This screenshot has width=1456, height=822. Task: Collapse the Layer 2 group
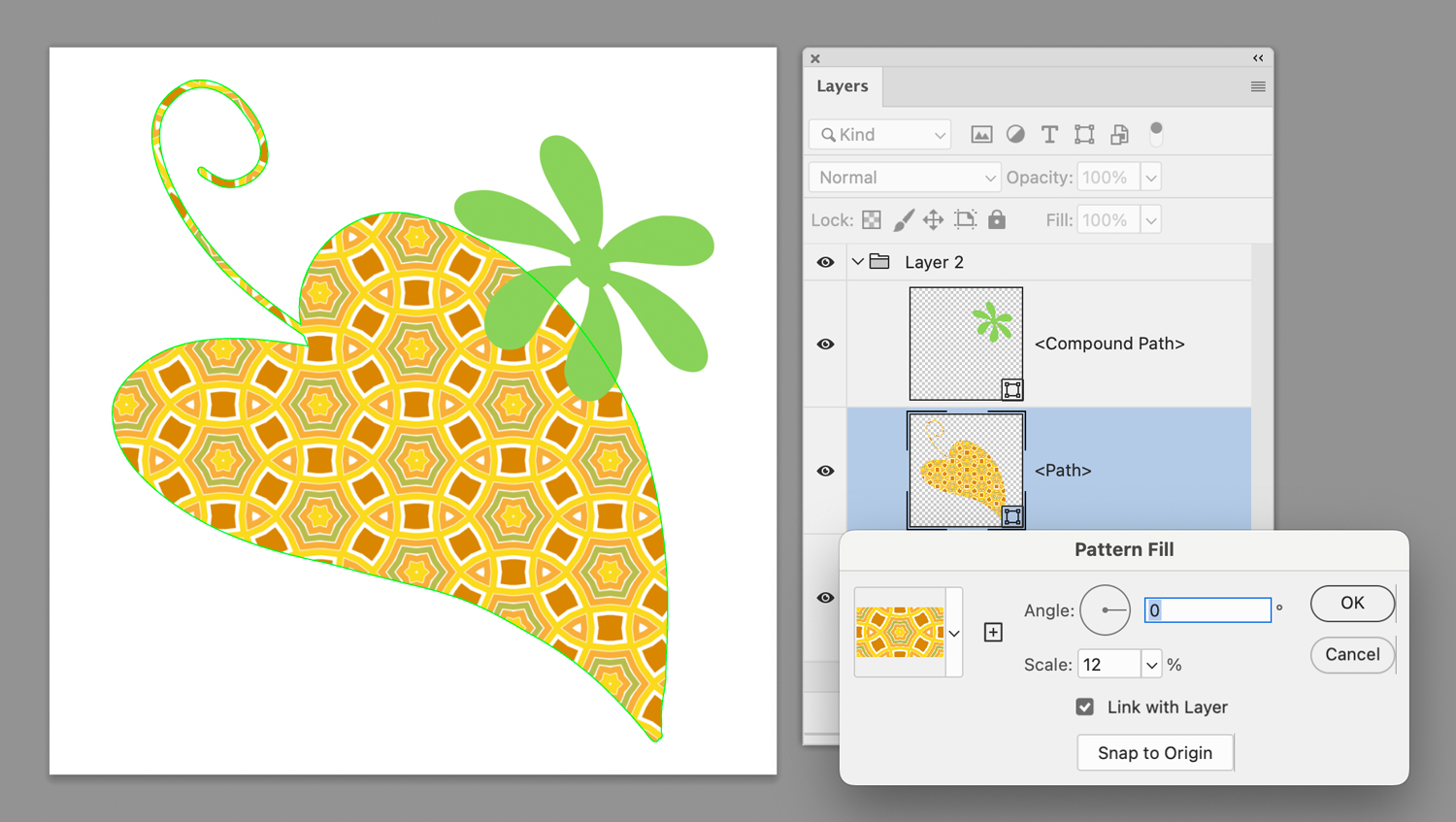tap(858, 261)
